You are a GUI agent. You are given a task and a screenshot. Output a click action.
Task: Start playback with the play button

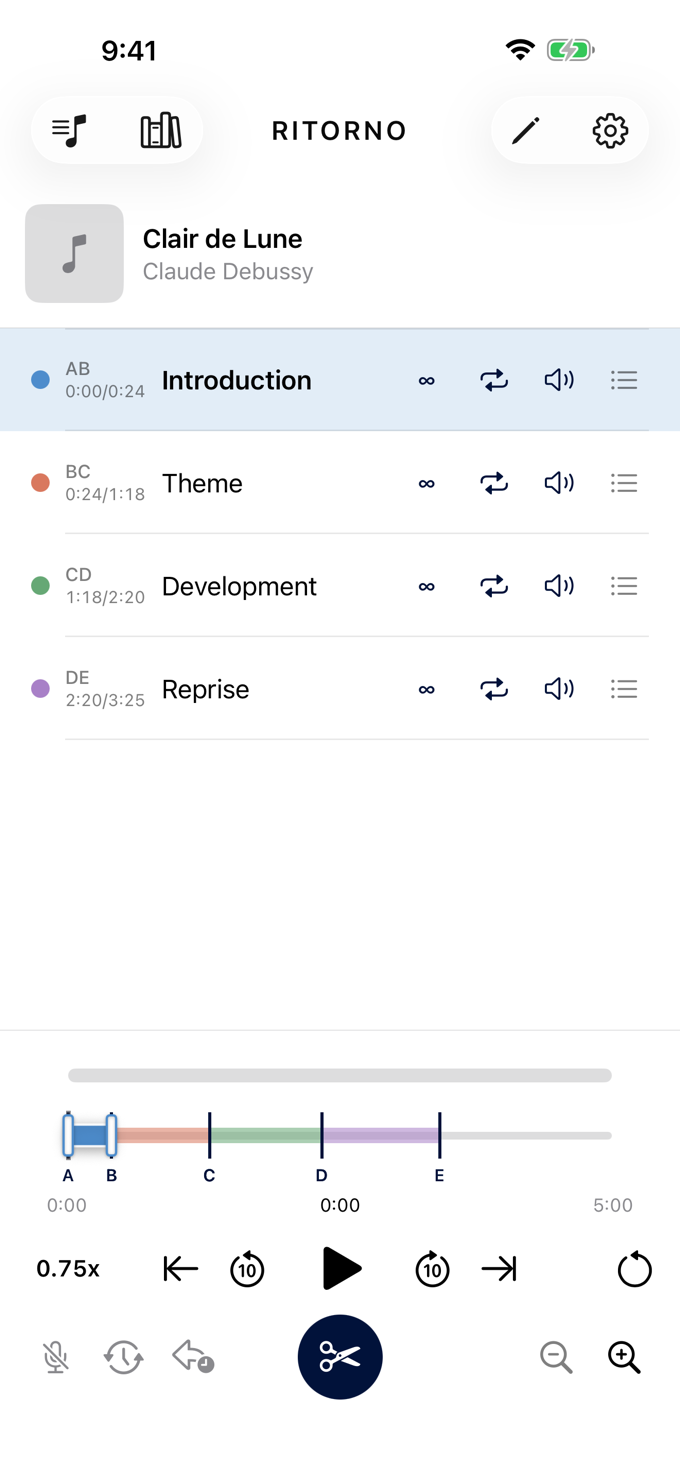pyautogui.click(x=341, y=1269)
